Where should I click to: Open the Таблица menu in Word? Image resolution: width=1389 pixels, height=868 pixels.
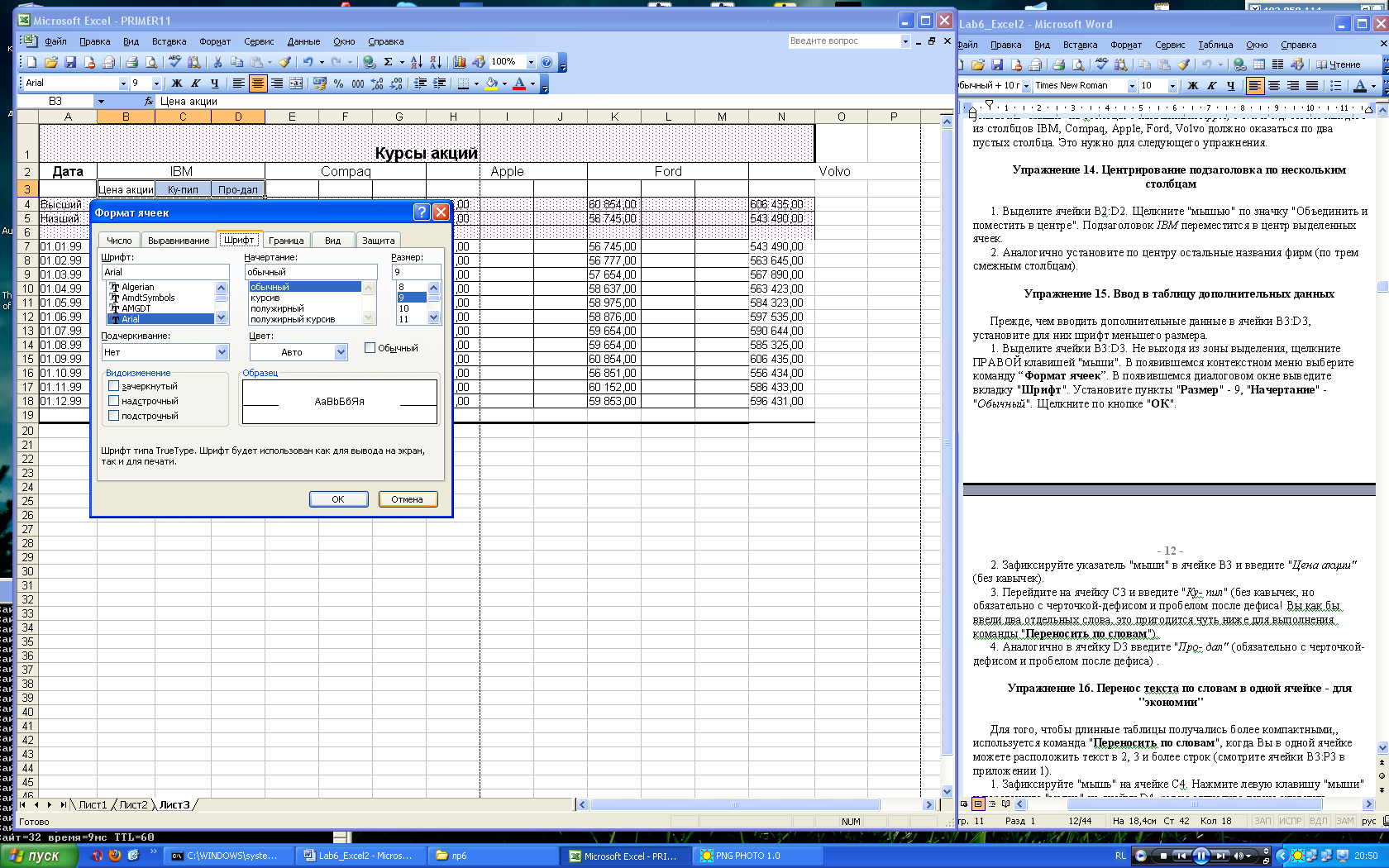(x=1215, y=45)
